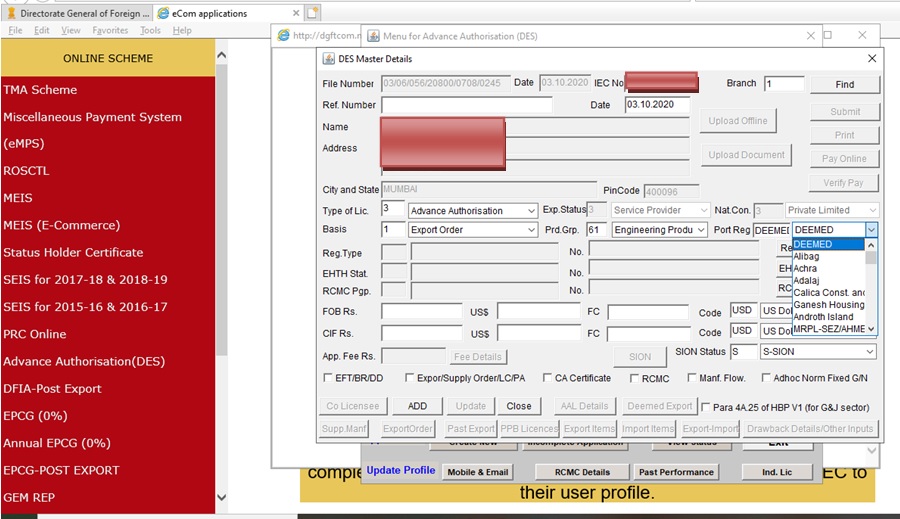Open the File menu
Image resolution: width=900 pixels, height=519 pixels.
15,30
